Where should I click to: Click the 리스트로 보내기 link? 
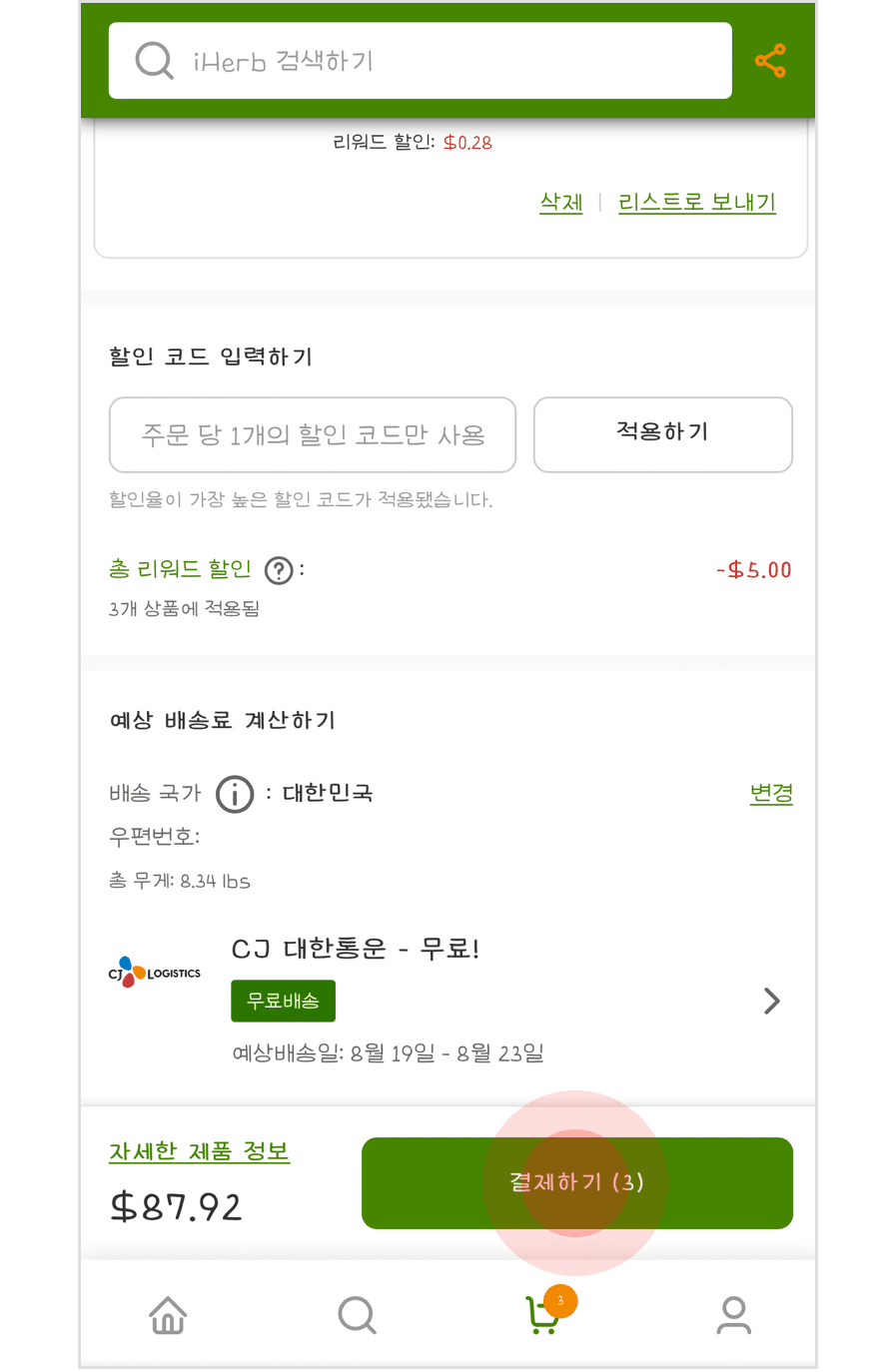[x=697, y=202]
